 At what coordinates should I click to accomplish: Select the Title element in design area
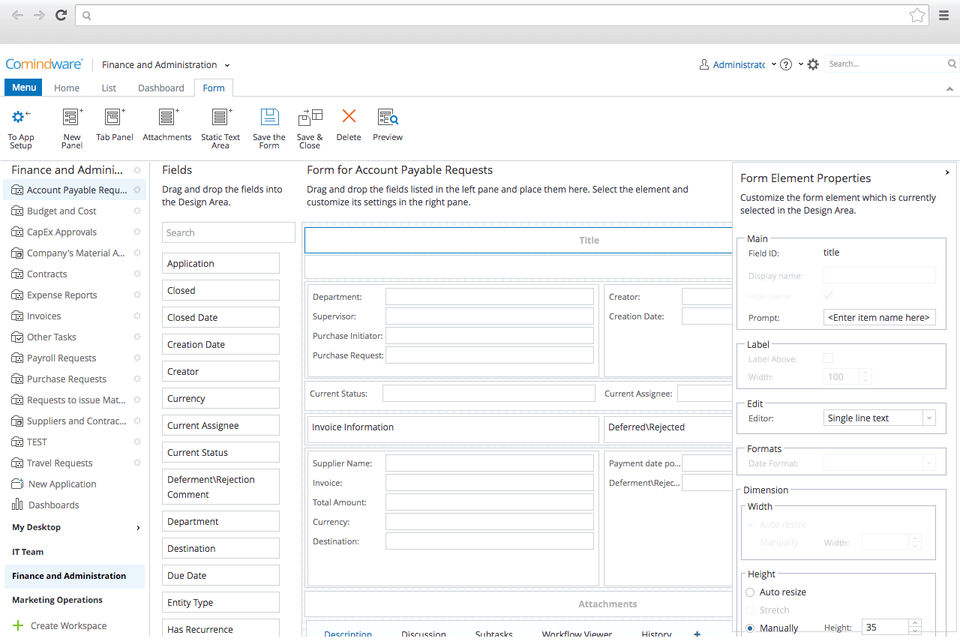click(x=519, y=241)
